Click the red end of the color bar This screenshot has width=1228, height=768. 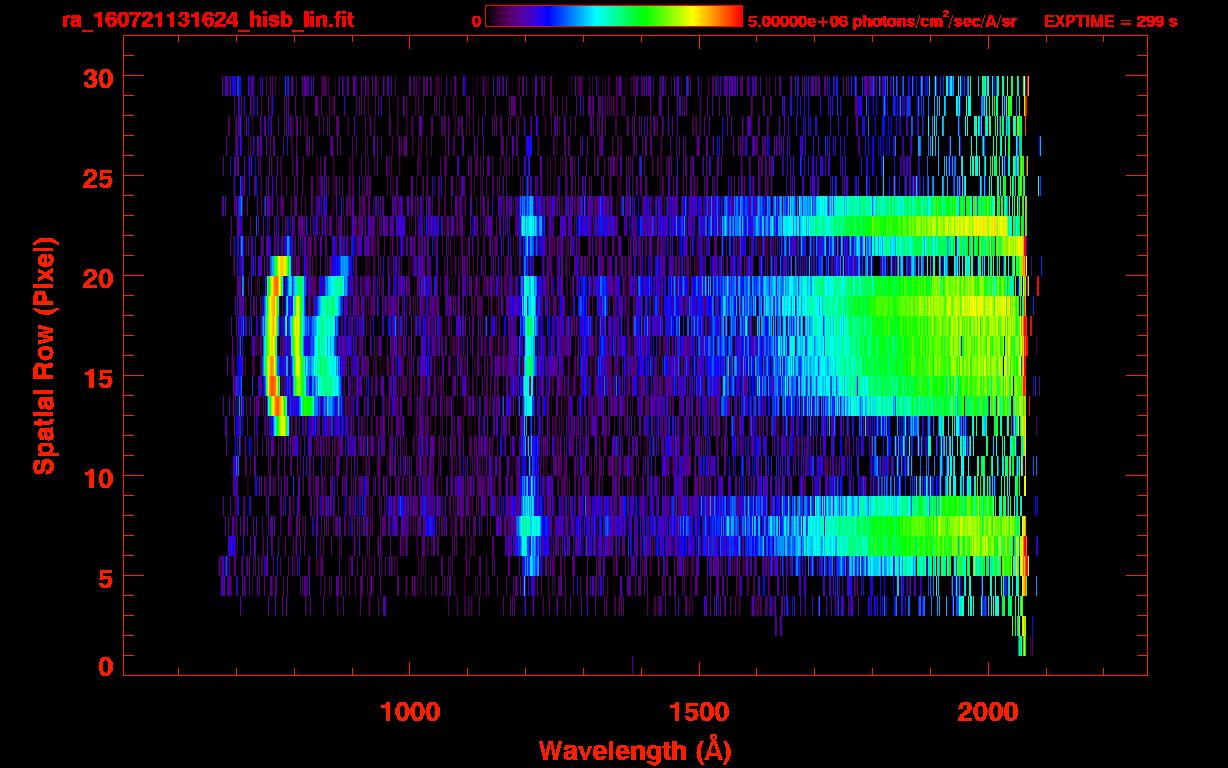tap(730, 16)
